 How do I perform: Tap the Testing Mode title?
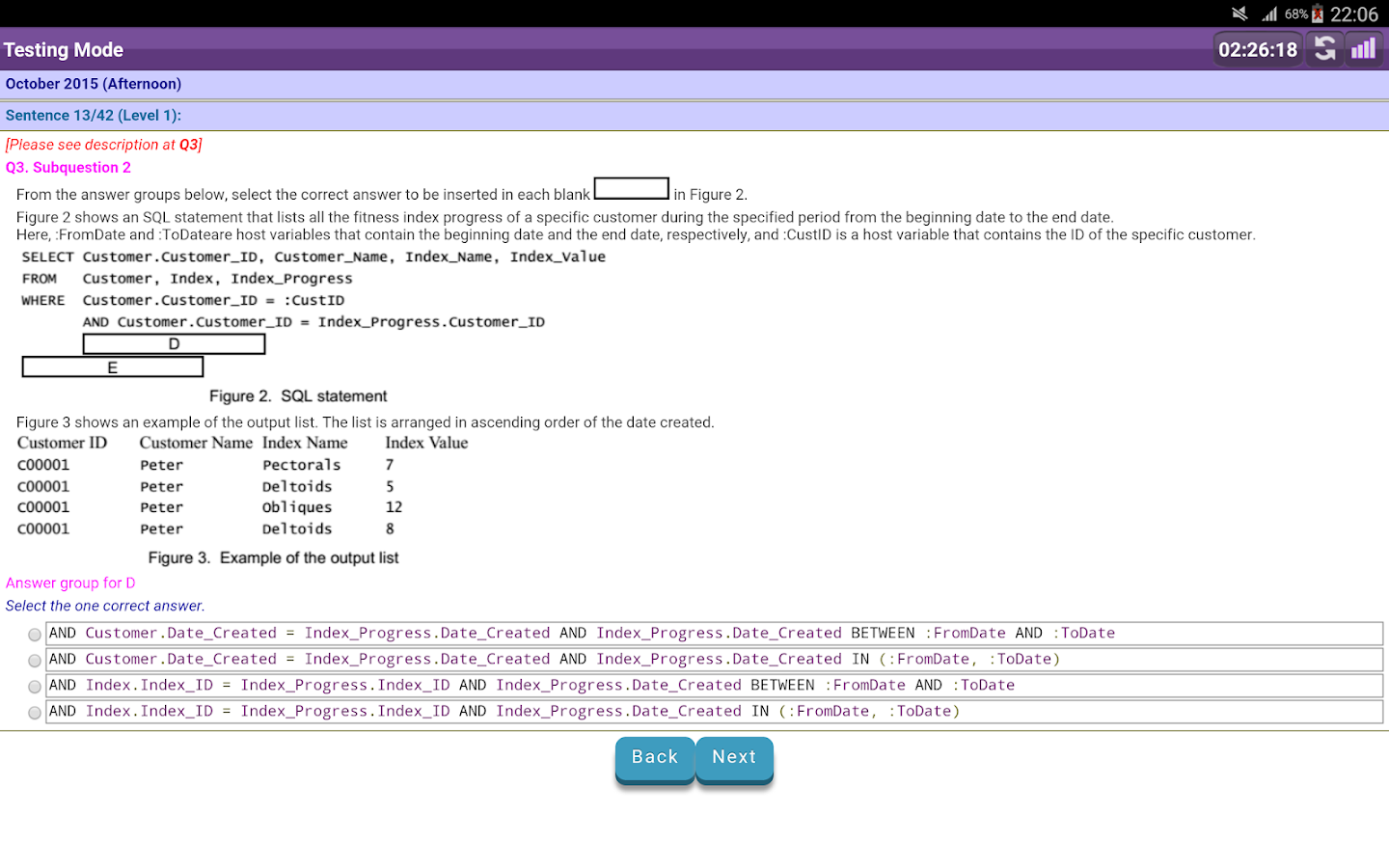click(64, 50)
